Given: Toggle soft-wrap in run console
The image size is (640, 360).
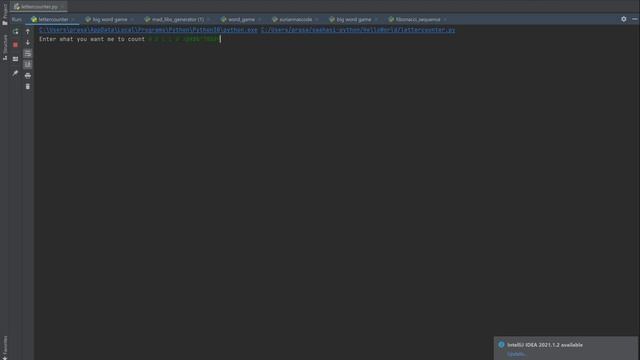Looking at the screenshot, I should [x=28, y=54].
